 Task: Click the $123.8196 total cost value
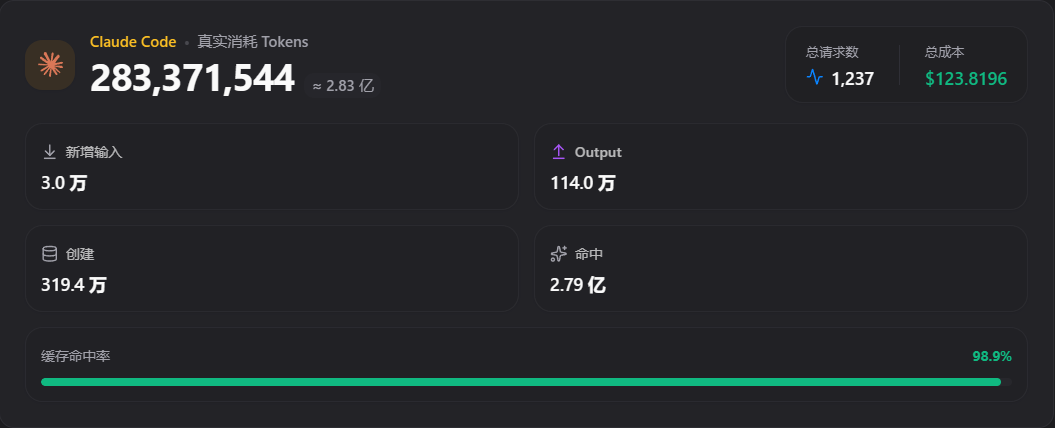[966, 79]
